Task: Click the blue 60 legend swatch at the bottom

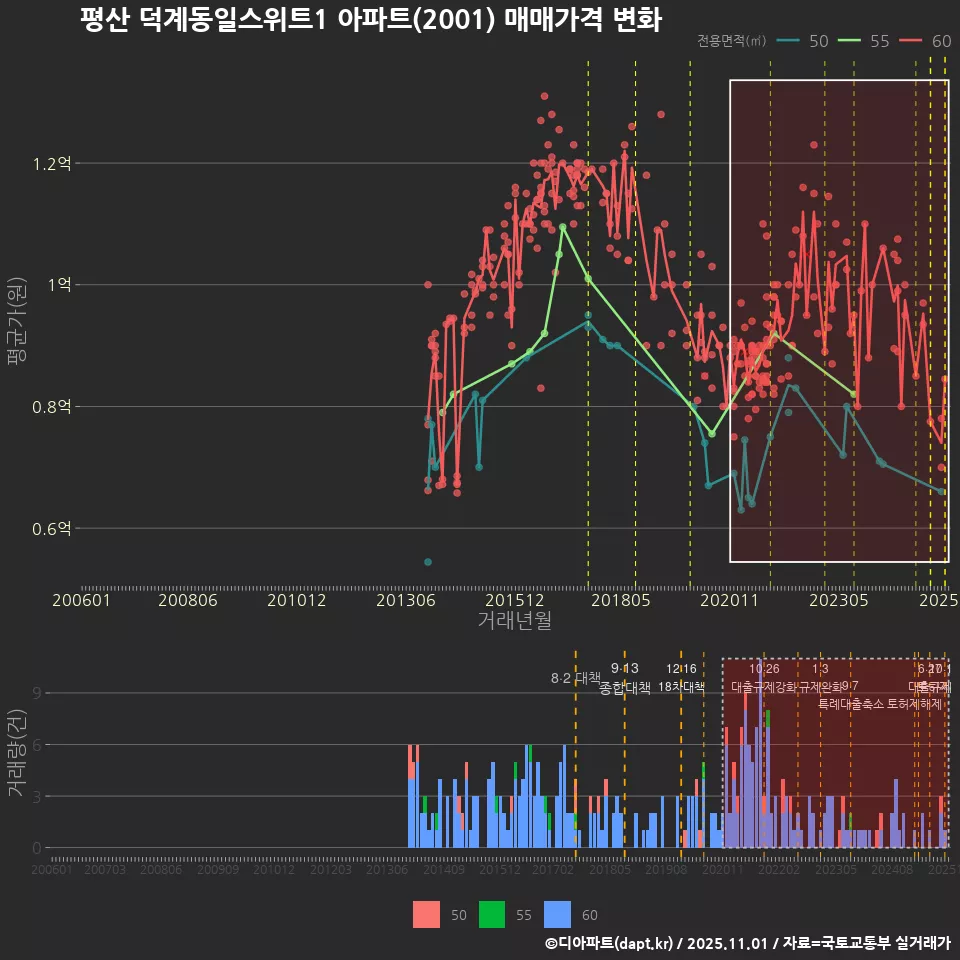Action: (556, 913)
